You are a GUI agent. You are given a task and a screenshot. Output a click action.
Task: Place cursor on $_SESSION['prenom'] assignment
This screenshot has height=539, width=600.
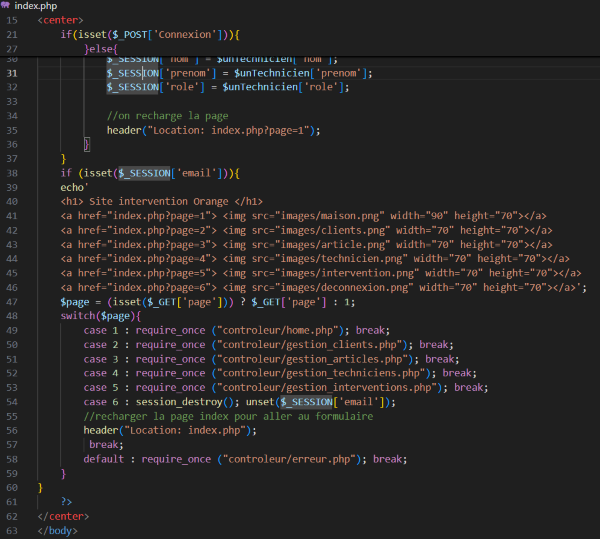tap(240, 73)
